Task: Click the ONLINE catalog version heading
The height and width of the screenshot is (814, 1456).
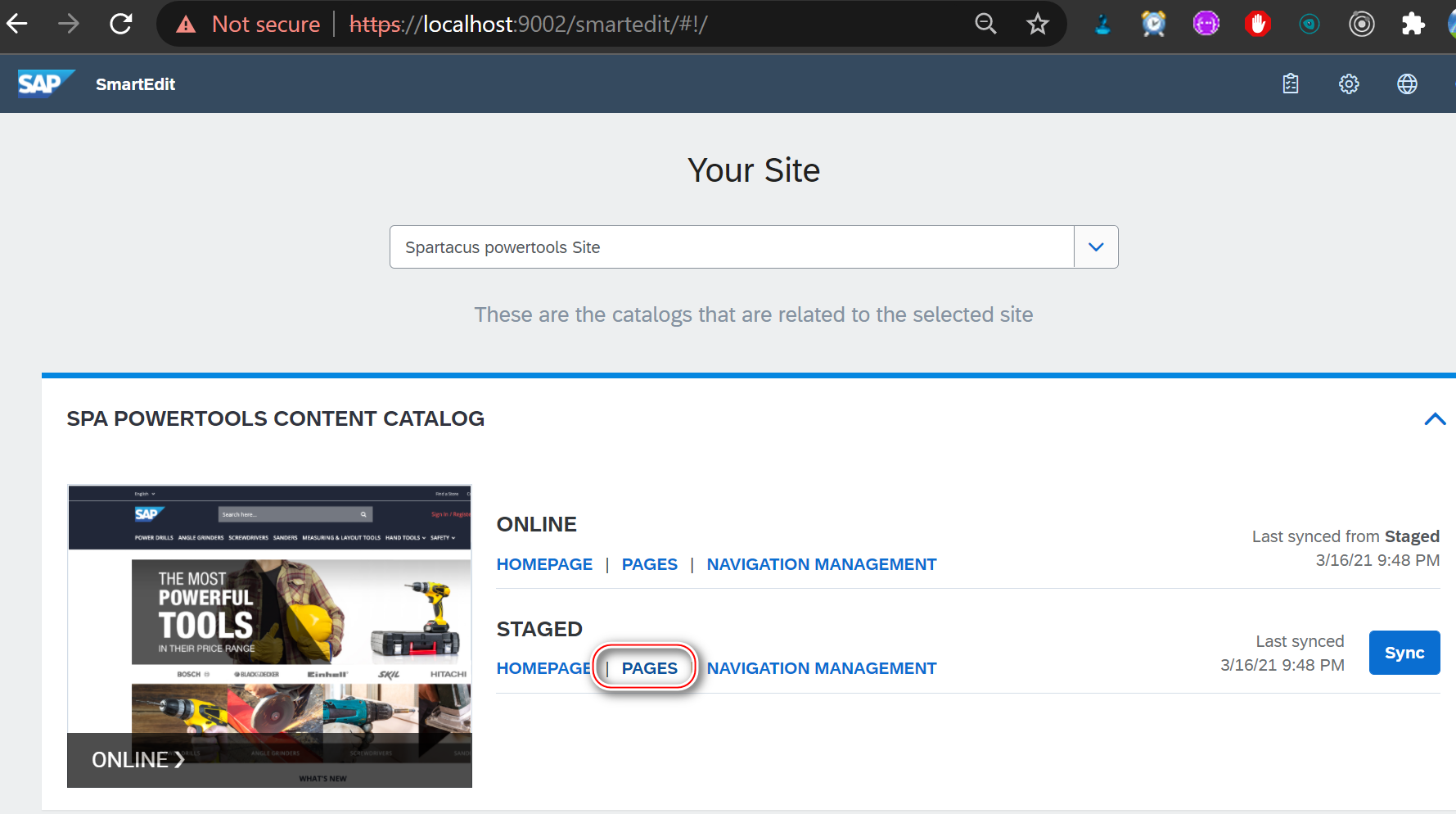Action: tap(536, 524)
